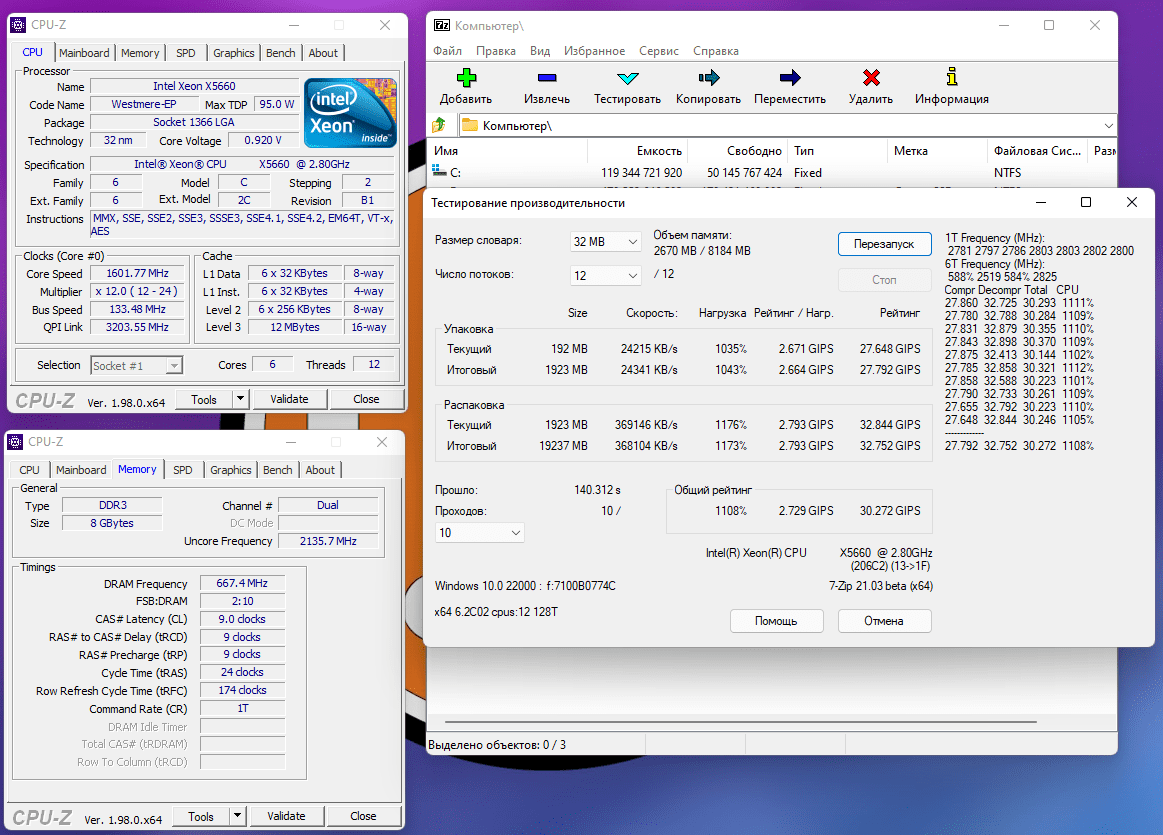Click Validate in upper CPU-Z window

[289, 399]
